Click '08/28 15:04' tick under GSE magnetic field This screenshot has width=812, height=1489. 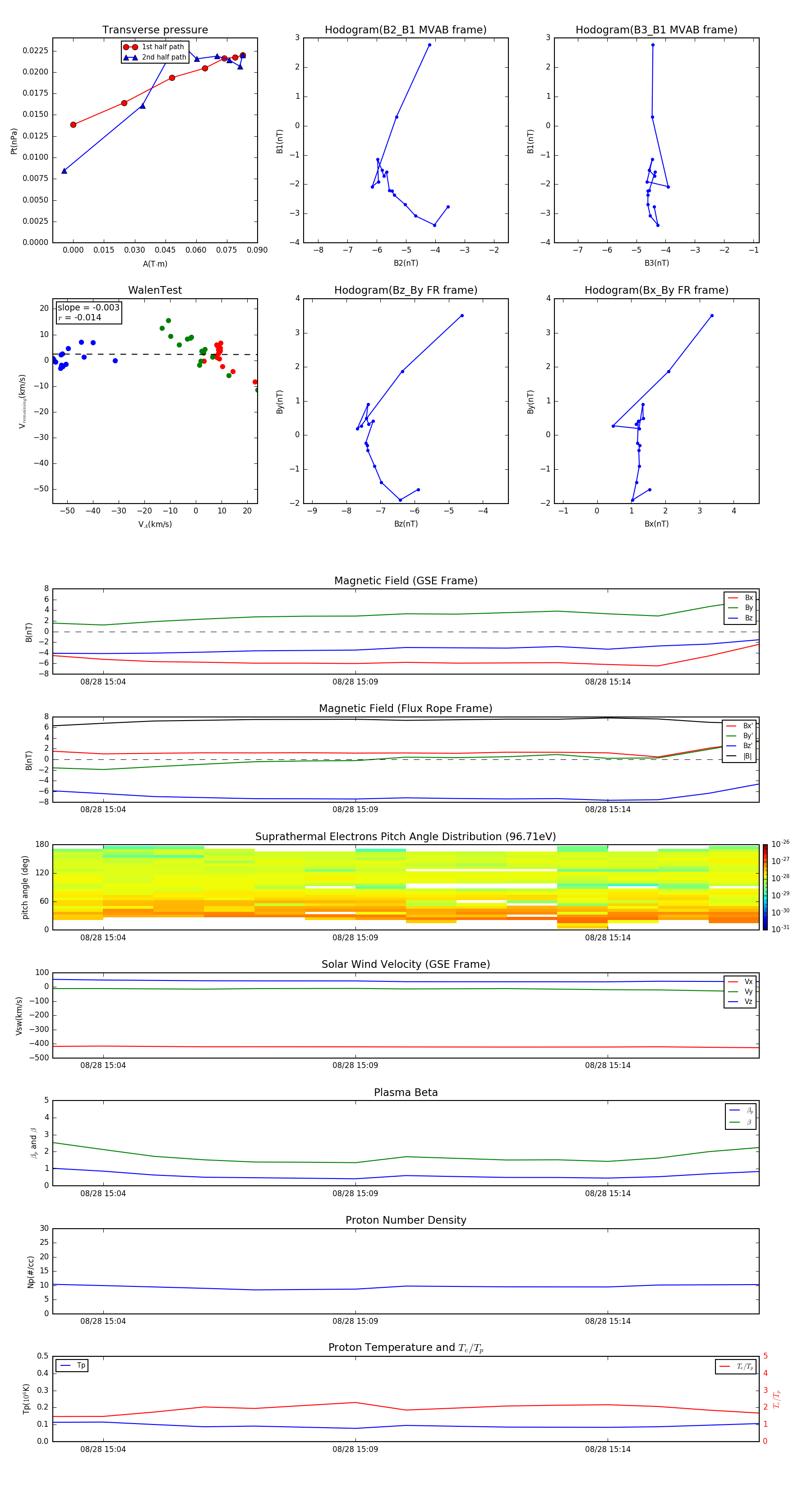(x=103, y=682)
